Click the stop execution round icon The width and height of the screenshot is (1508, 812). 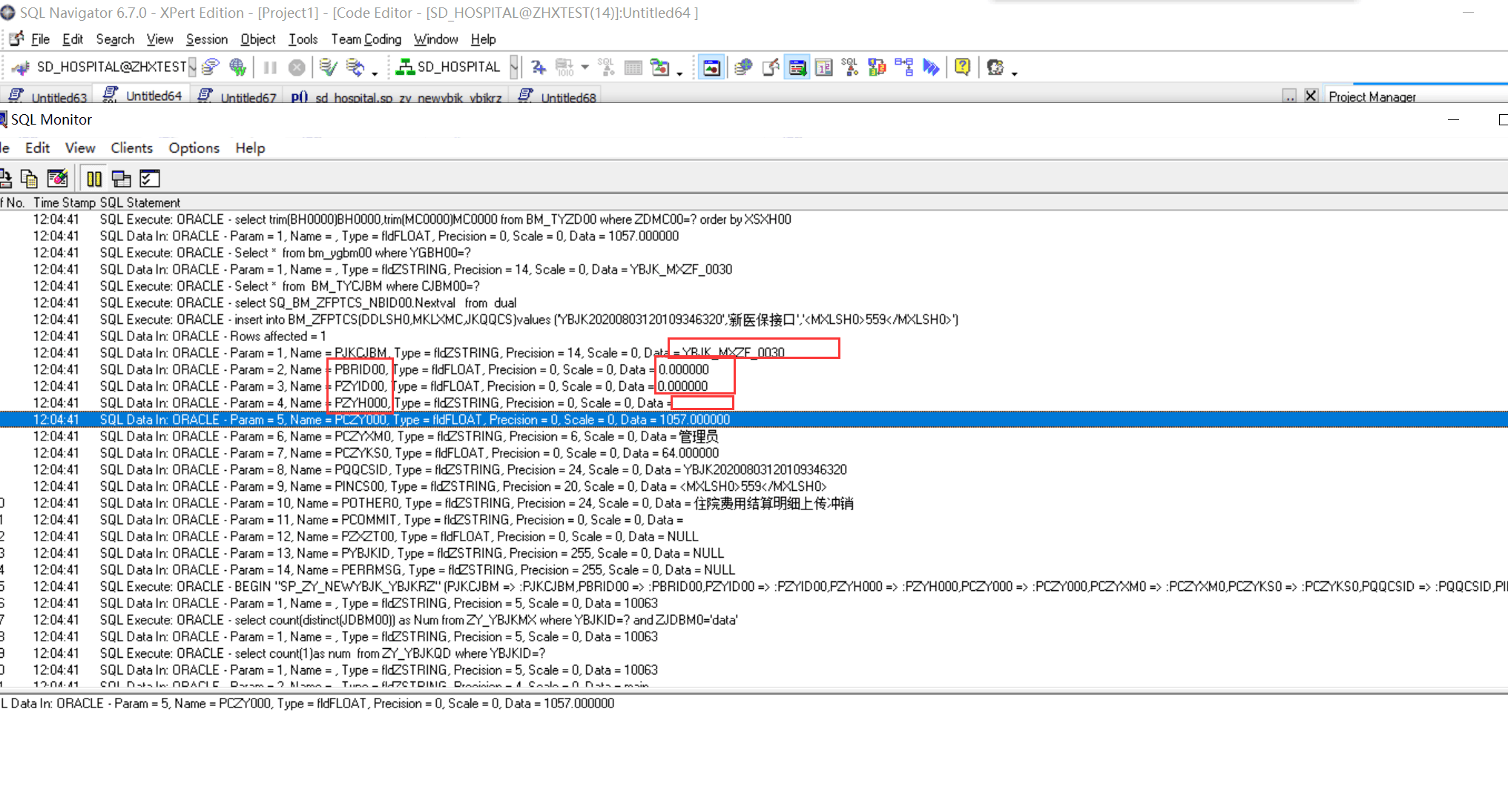297,67
